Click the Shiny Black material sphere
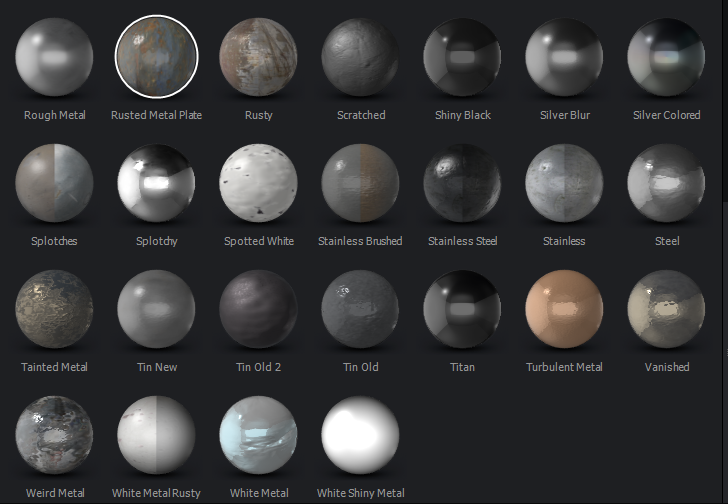The image size is (728, 504). [463, 57]
